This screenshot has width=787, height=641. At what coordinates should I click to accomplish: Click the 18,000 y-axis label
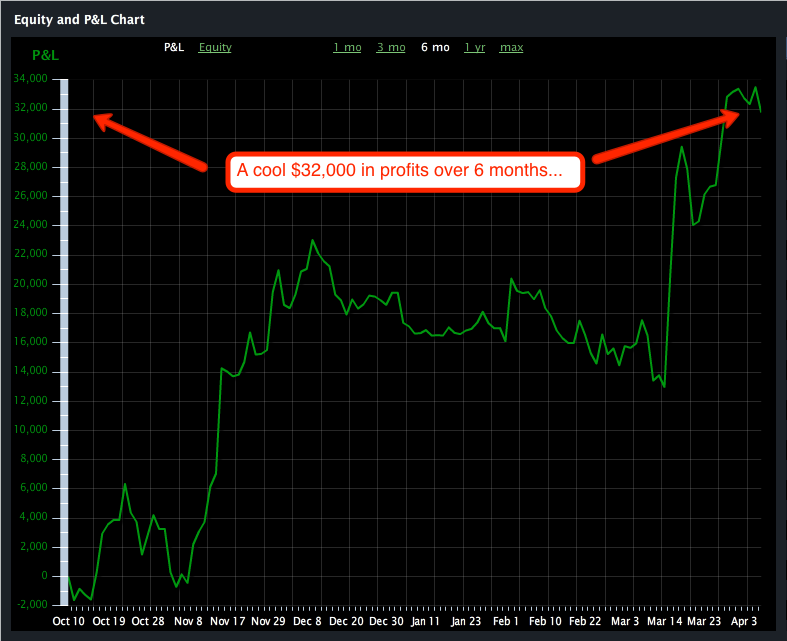30,312
